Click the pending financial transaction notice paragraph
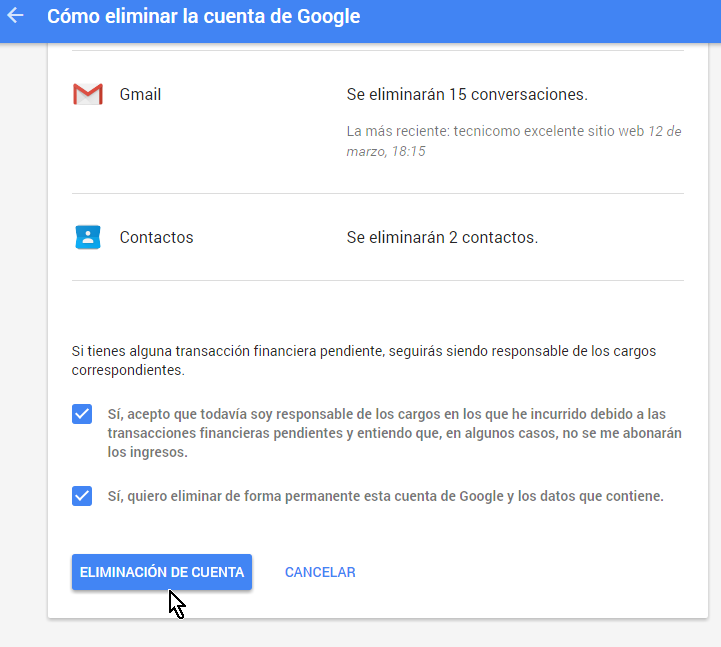 364,360
